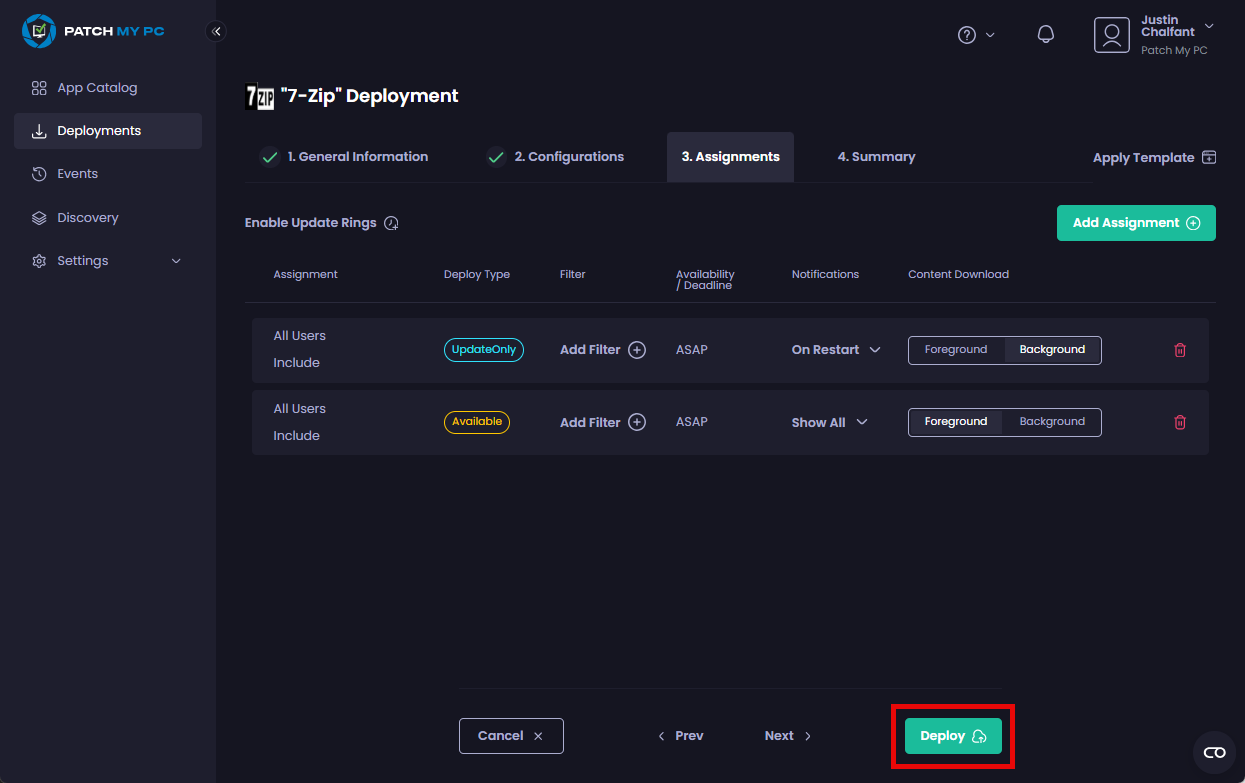Click the Apply Template icon
The width and height of the screenshot is (1245, 783).
tap(1209, 157)
